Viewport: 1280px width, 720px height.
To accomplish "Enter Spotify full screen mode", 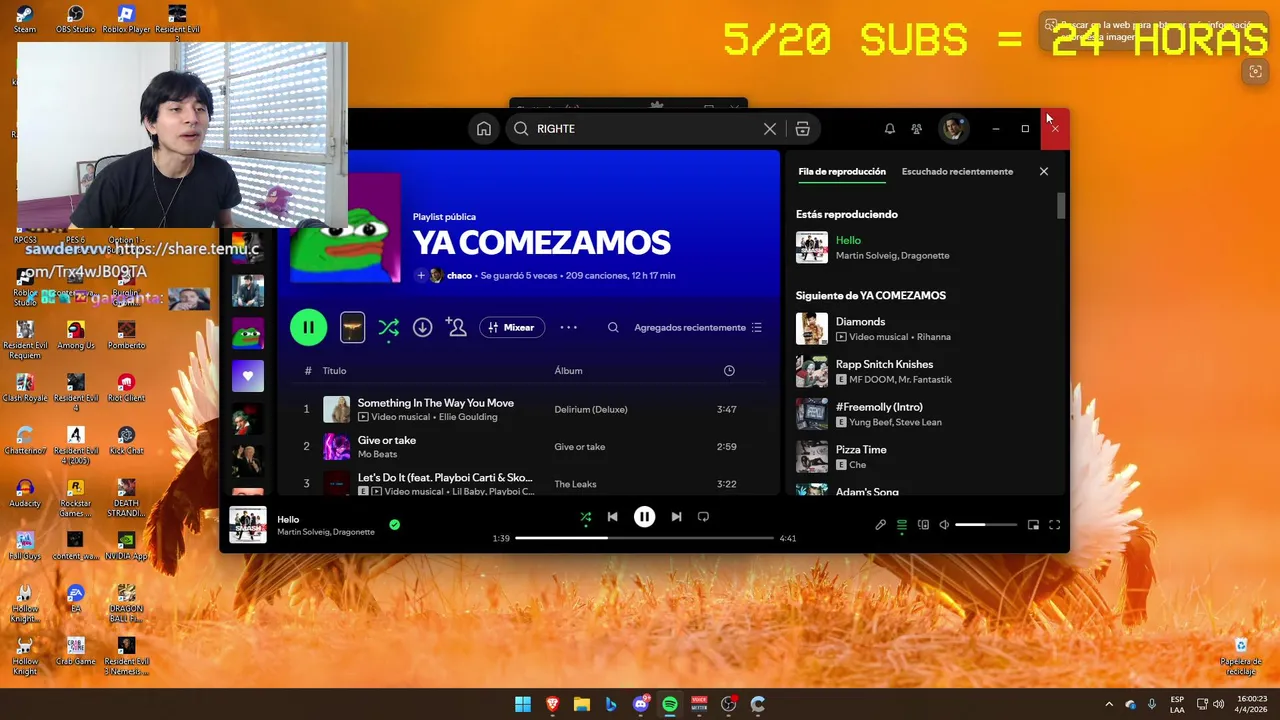I will point(1054,525).
